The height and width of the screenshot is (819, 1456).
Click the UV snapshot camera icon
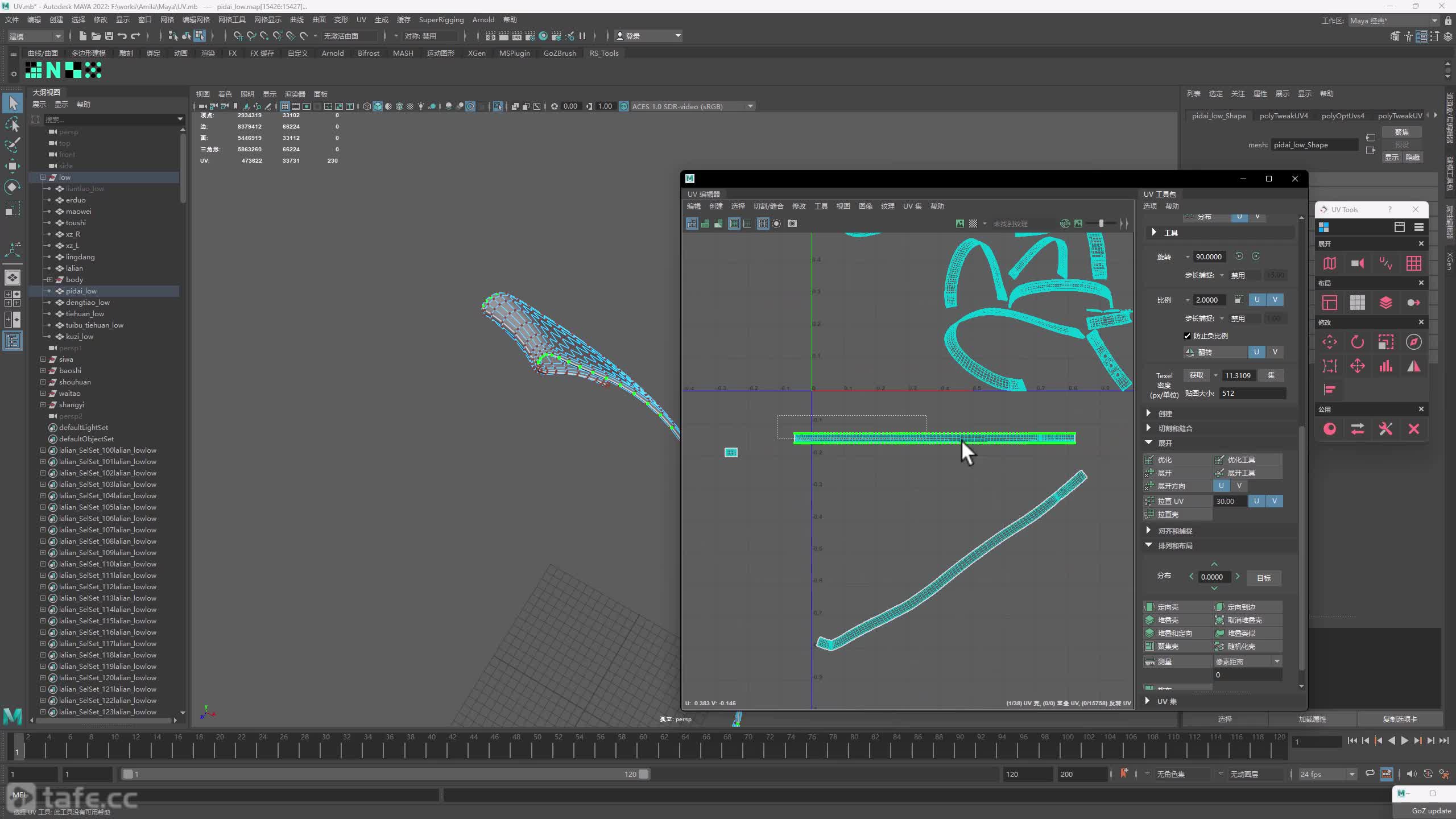(x=792, y=224)
